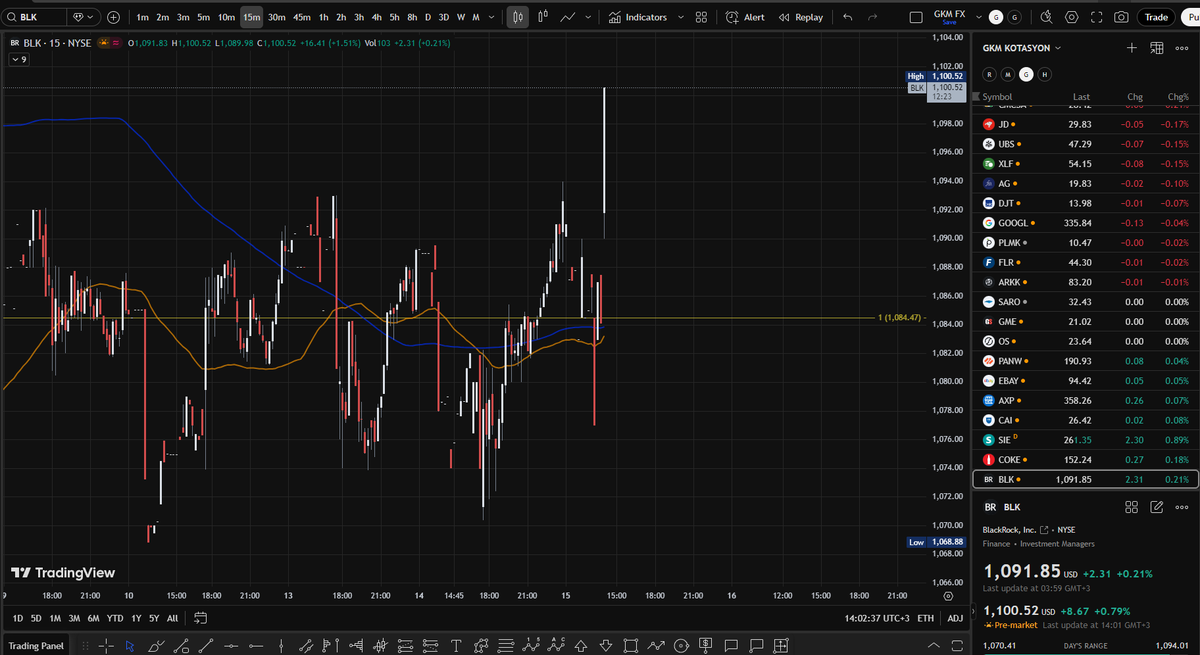Viewport: 1200px width, 655px height.
Task: Switch to the 30m timeframe
Action: coord(276,17)
